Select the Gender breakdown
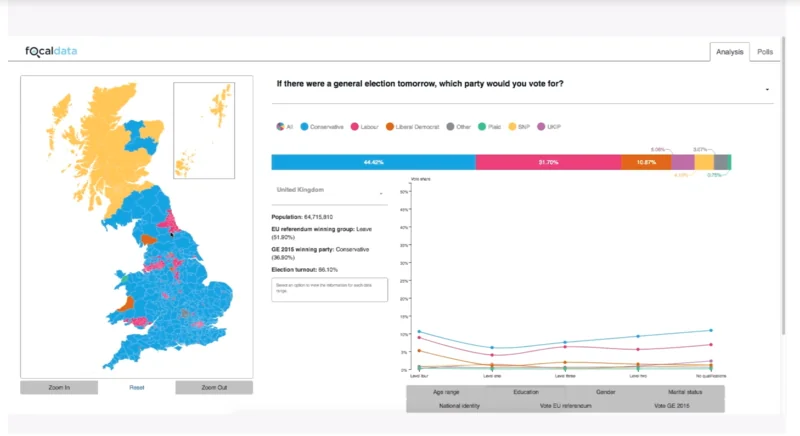 606,392
